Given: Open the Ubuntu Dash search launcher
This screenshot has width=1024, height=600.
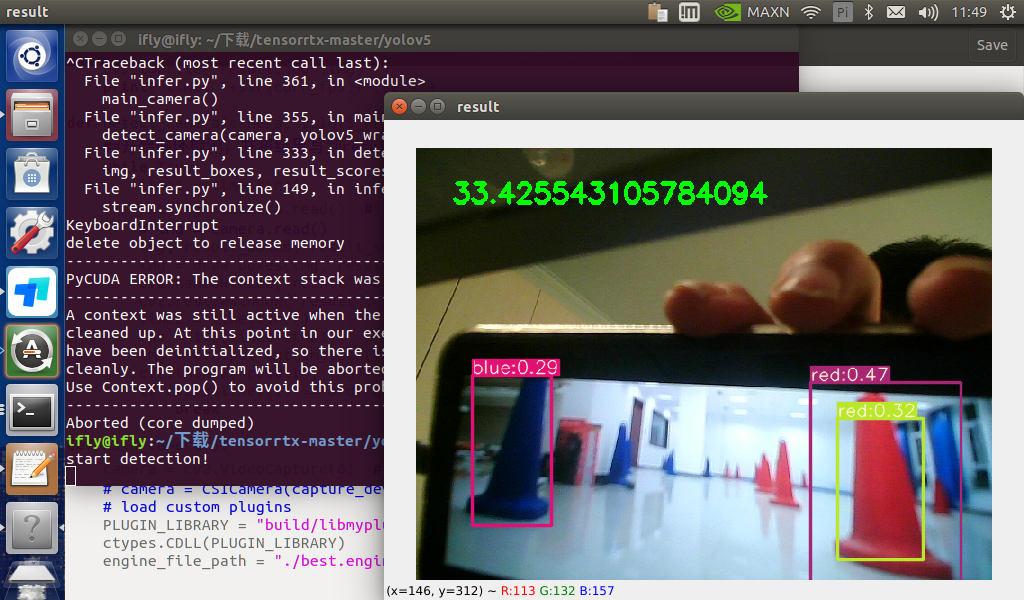Looking at the screenshot, I should [x=31, y=56].
